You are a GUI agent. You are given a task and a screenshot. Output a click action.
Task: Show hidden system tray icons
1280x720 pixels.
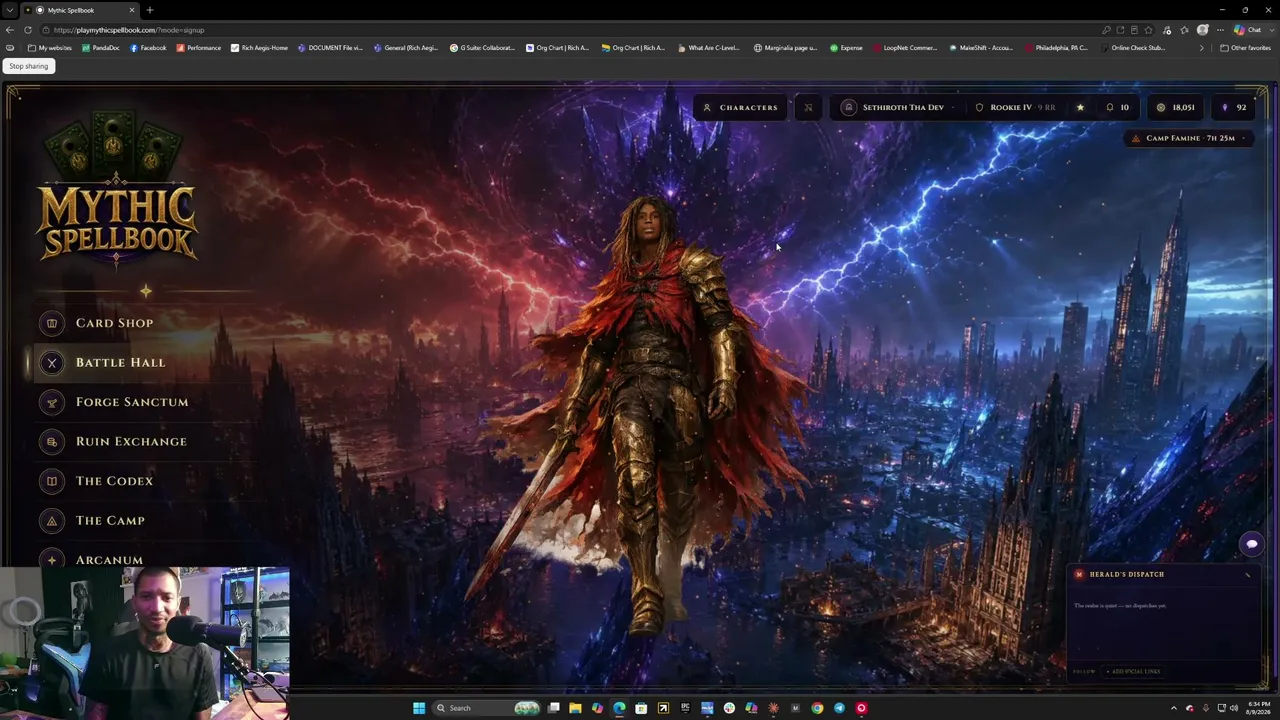(x=1174, y=708)
